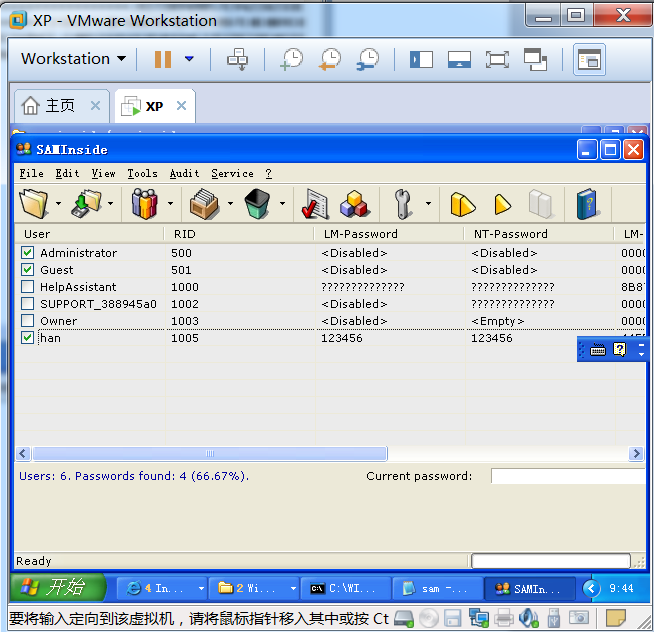Expand the arrow next to the pause button
Image resolution: width=654 pixels, height=632 pixels.
click(x=189, y=59)
